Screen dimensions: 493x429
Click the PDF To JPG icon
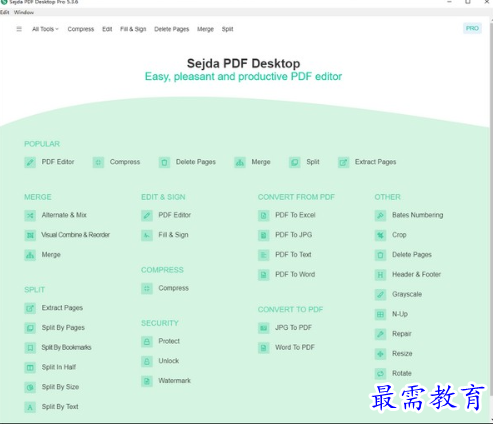[x=264, y=235]
